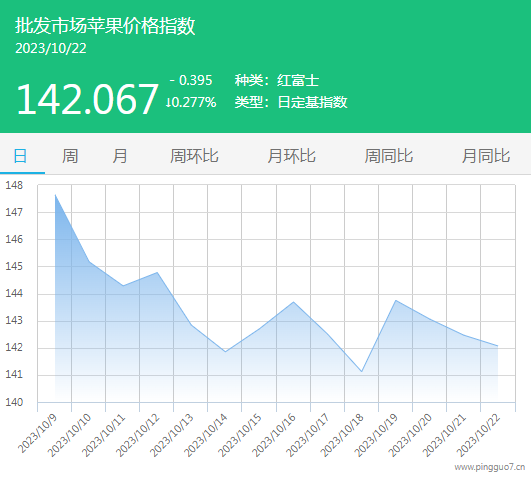Click the www.pingguo7.cn watermark link
This screenshot has height=478, width=531.
pyautogui.click(x=490, y=467)
